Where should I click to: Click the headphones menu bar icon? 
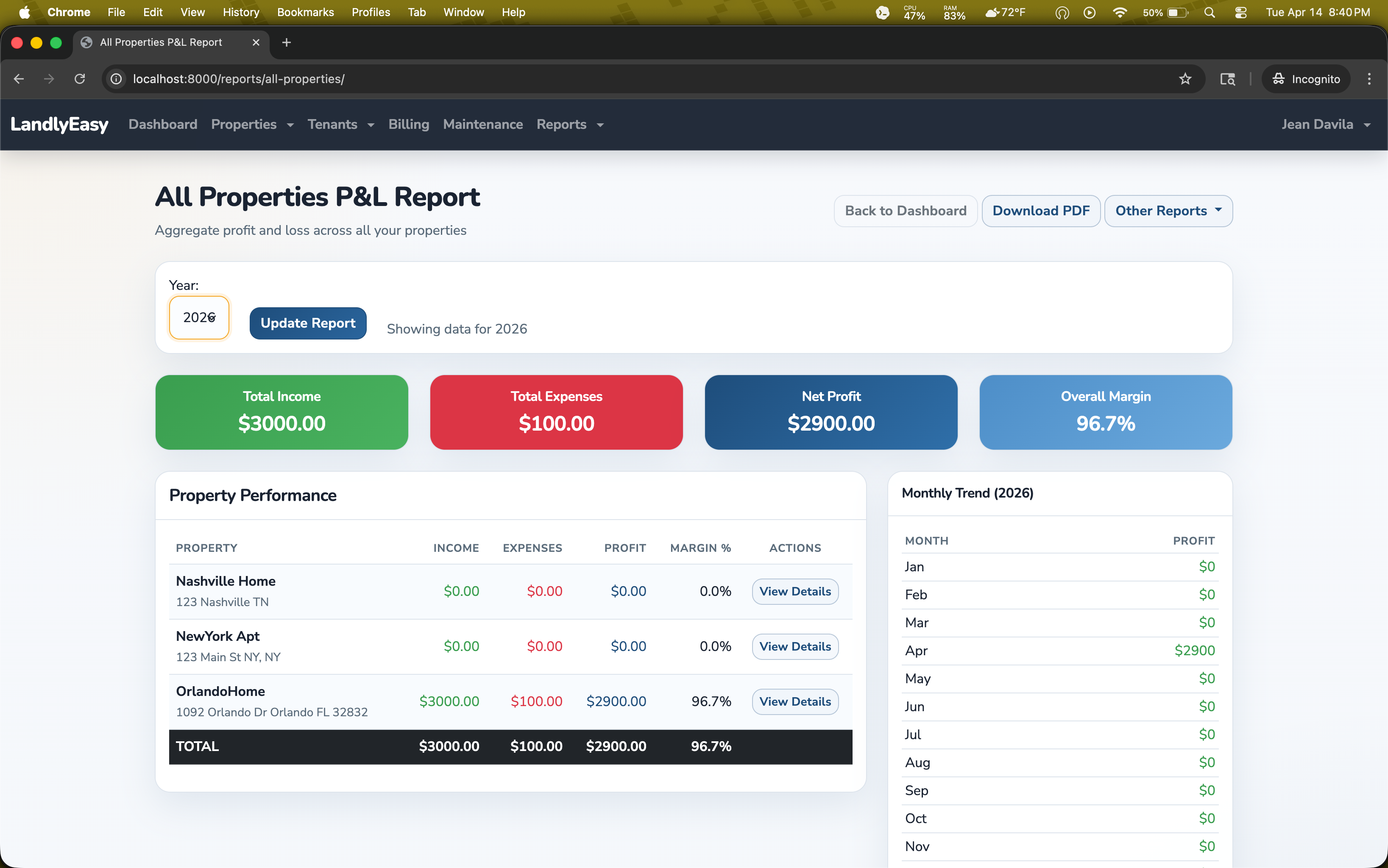coord(1062,12)
